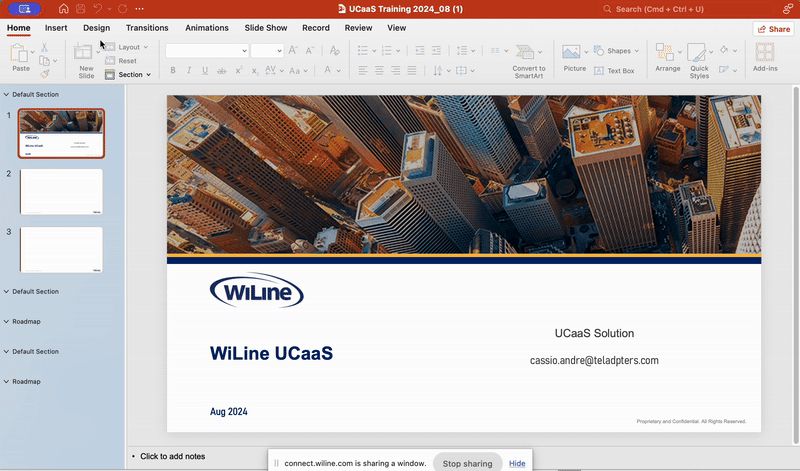Click the Share button
The width and height of the screenshot is (800, 471).
point(773,29)
